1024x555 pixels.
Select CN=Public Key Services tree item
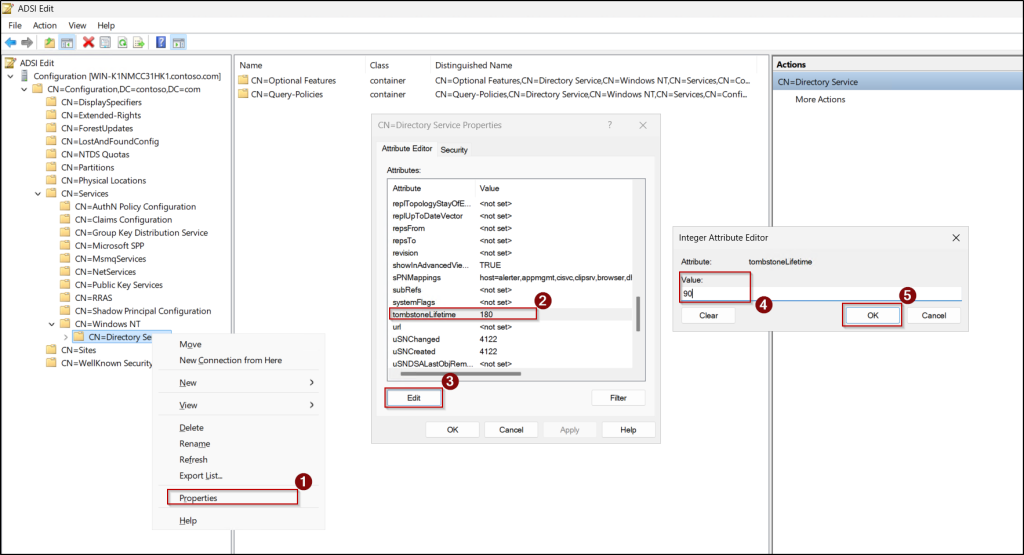118,285
